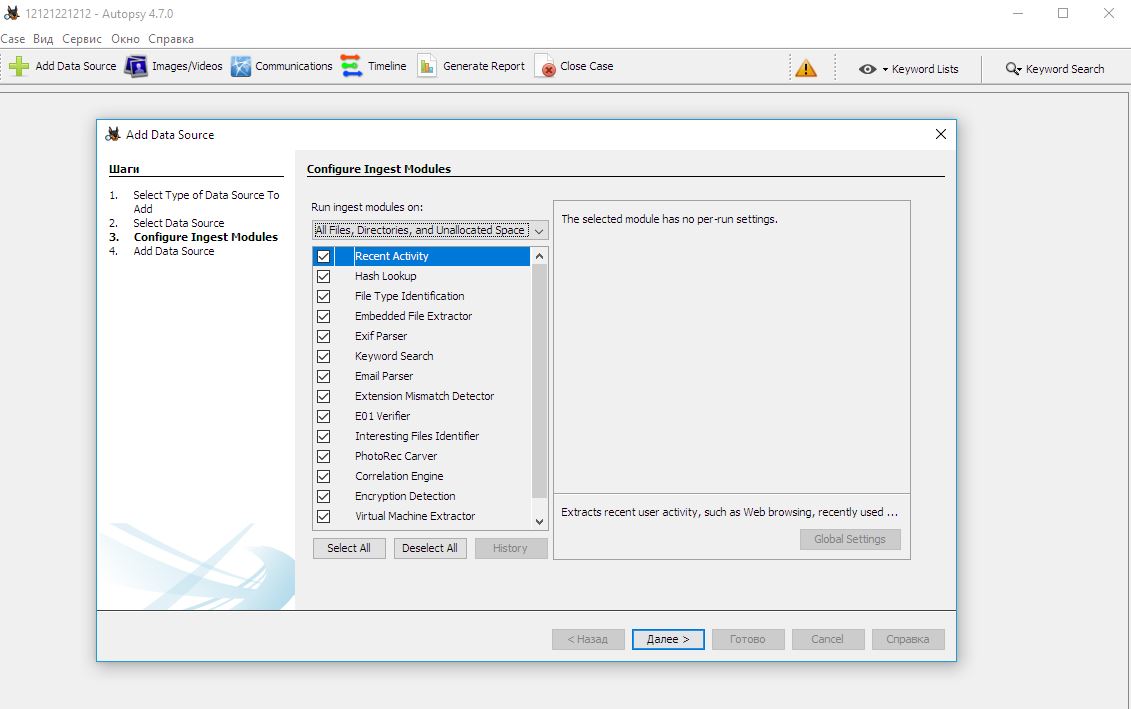Uncheck the Exif Parser module

point(323,336)
